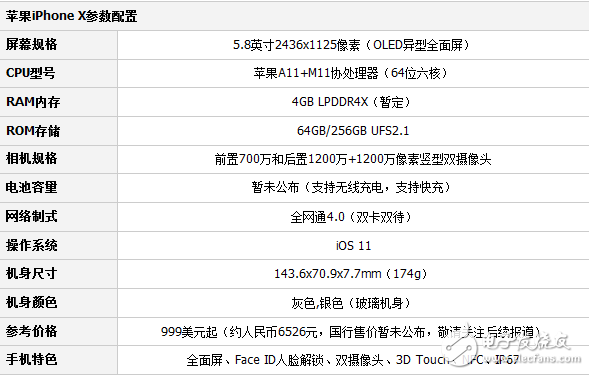Click the 苹果A11+M11协处理器 value
This screenshot has height=375, width=589.
352,73
